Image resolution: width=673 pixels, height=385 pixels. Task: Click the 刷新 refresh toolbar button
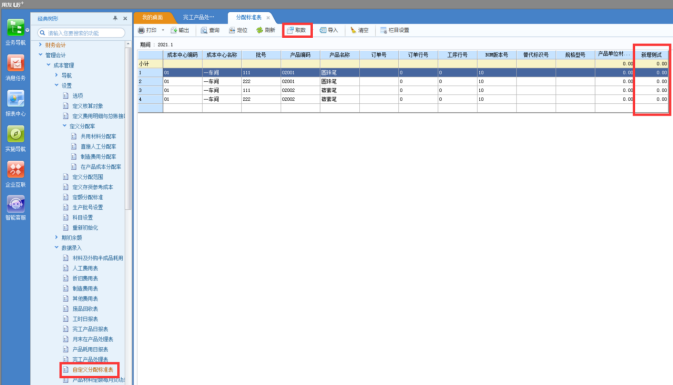(266, 30)
